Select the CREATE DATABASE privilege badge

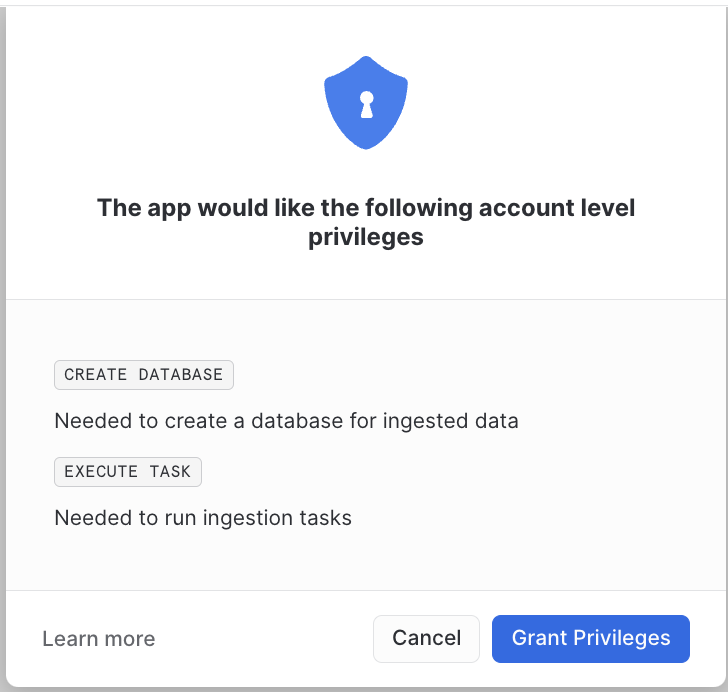click(144, 375)
